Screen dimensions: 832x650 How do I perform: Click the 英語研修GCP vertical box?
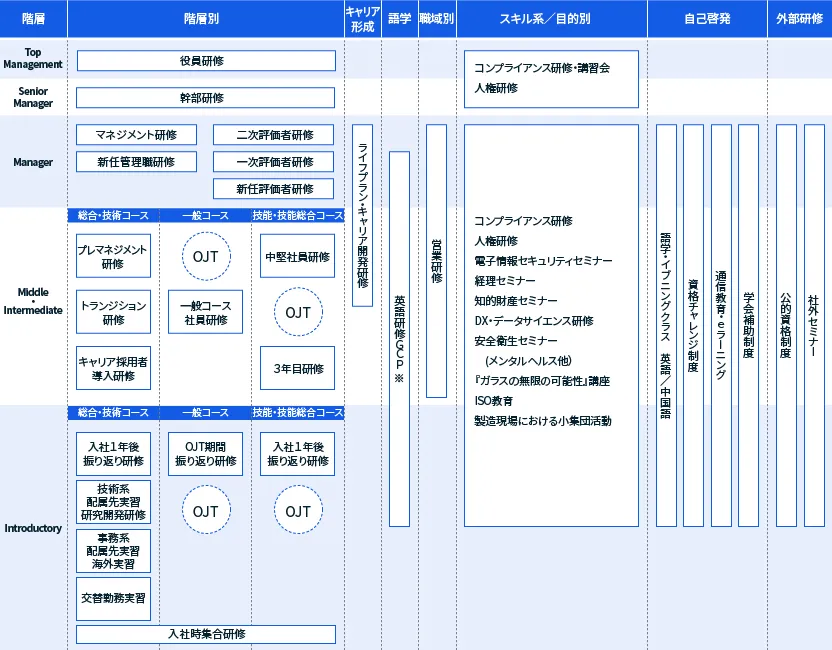tap(399, 339)
